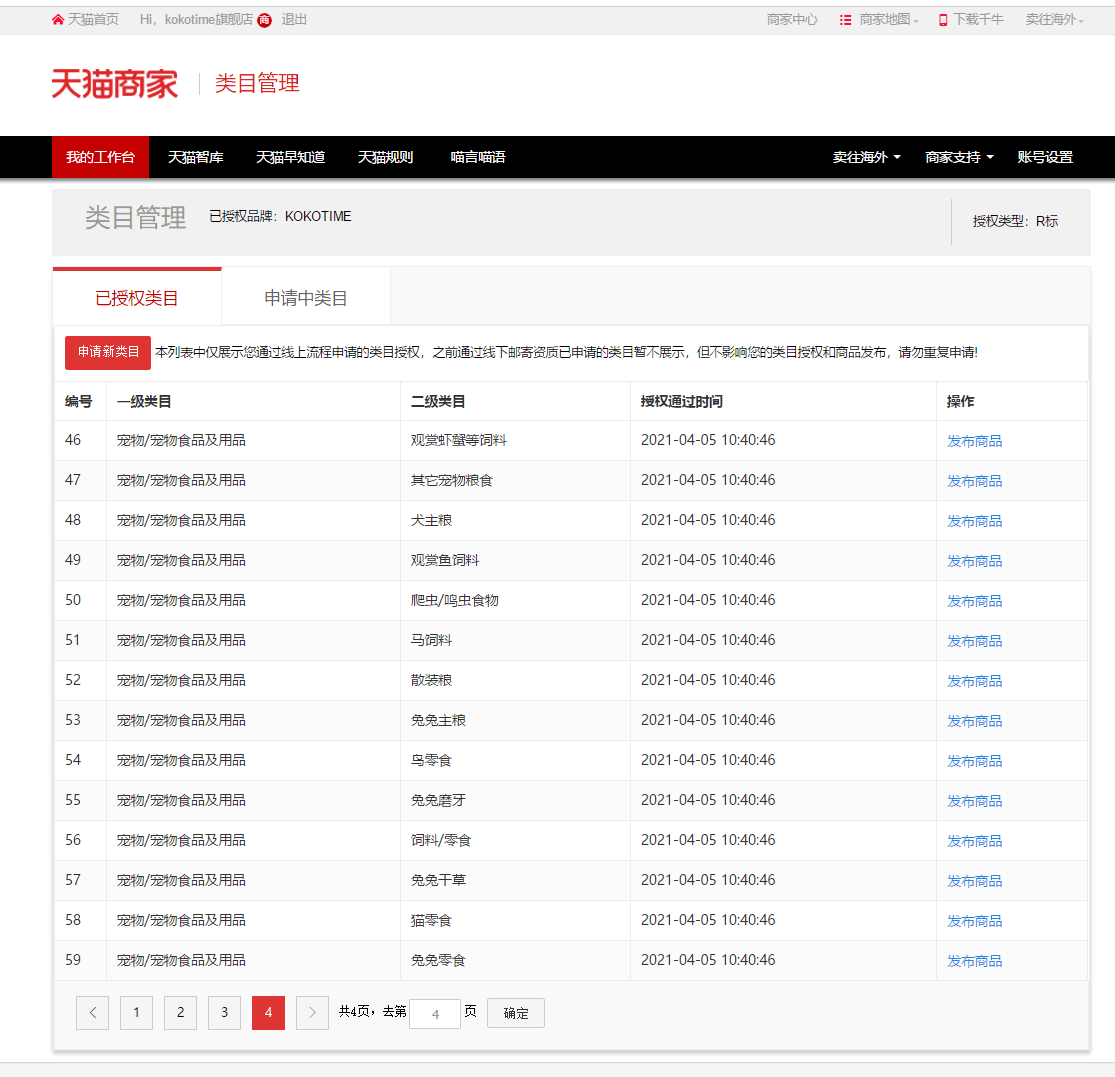This screenshot has height=1077, width=1115.
Task: Click the 编号 column header
Action: (78, 402)
